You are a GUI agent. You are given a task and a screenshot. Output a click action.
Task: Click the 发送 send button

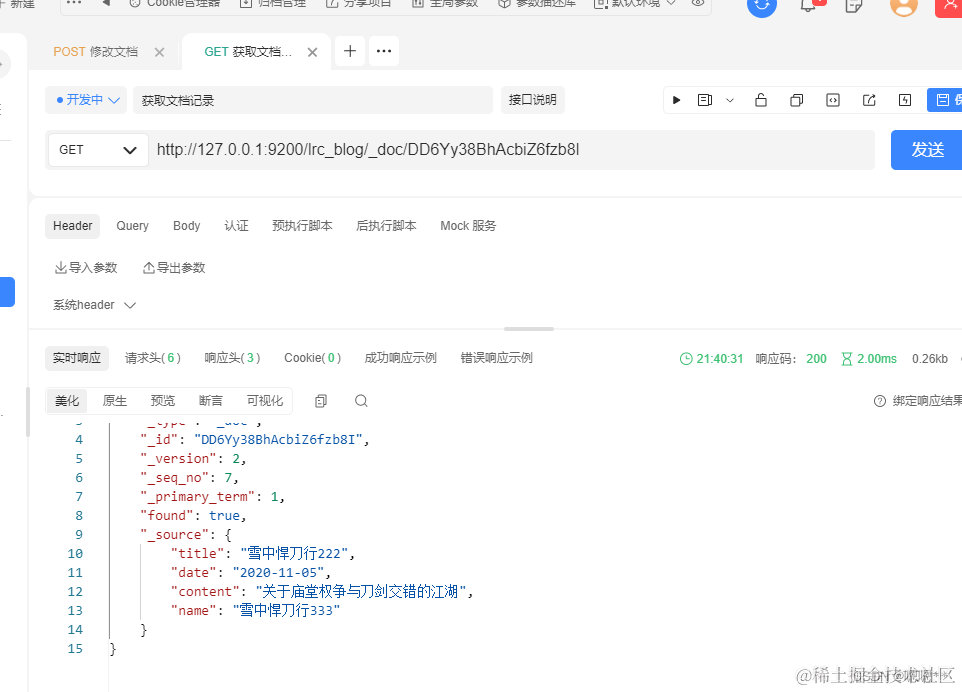point(925,150)
